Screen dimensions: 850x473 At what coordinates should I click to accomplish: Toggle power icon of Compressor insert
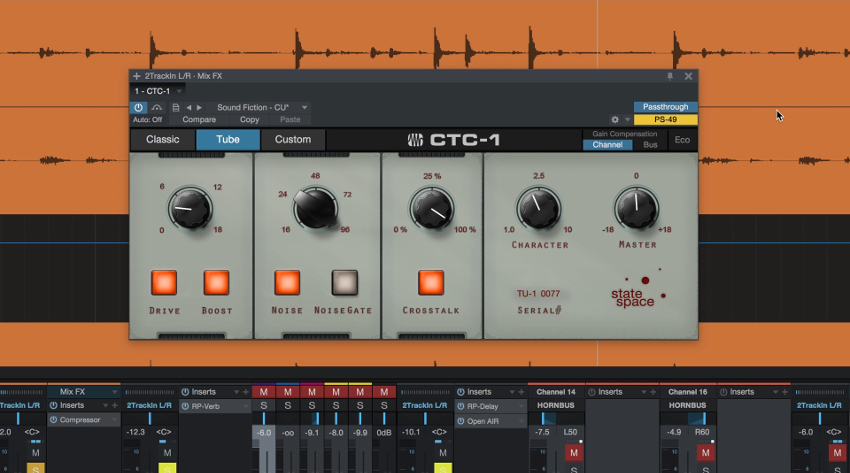point(54,419)
